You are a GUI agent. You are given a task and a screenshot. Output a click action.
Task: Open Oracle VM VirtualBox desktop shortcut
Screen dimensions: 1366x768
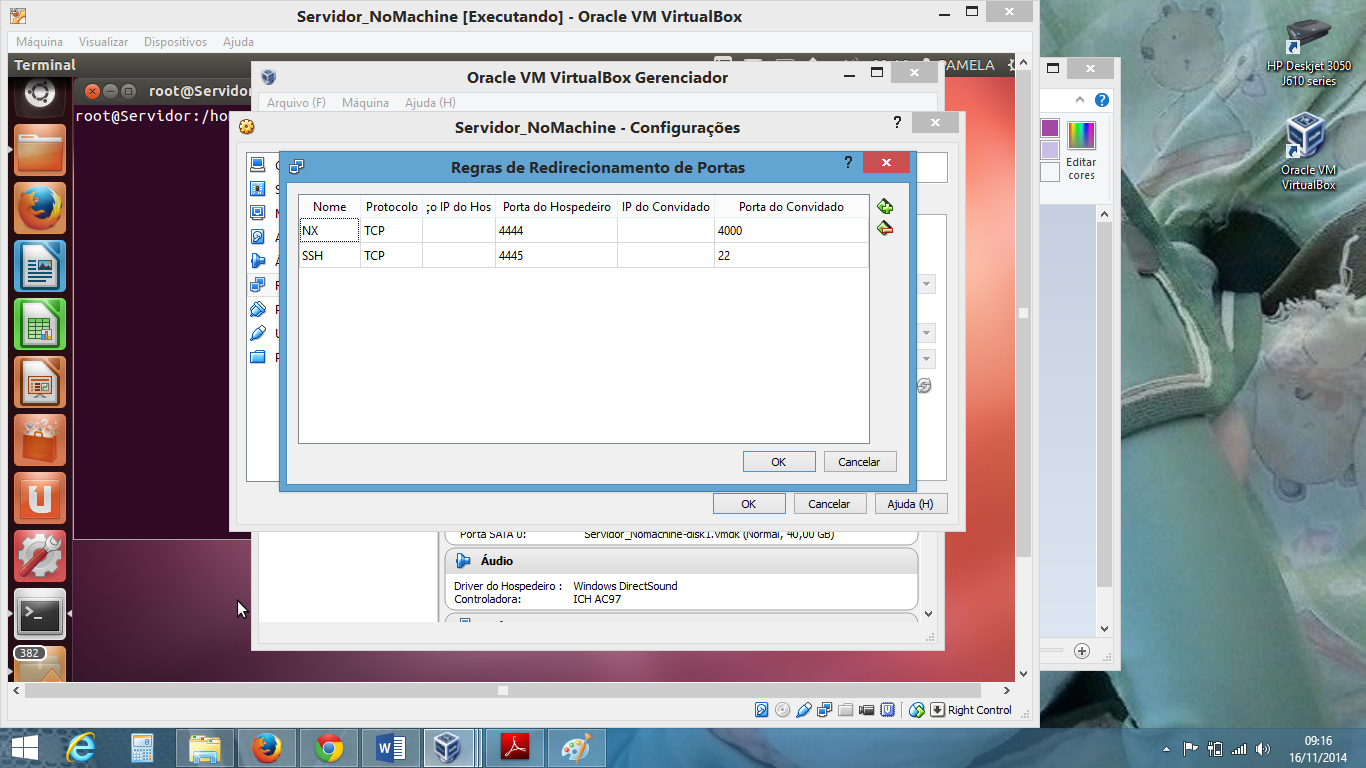click(1308, 153)
